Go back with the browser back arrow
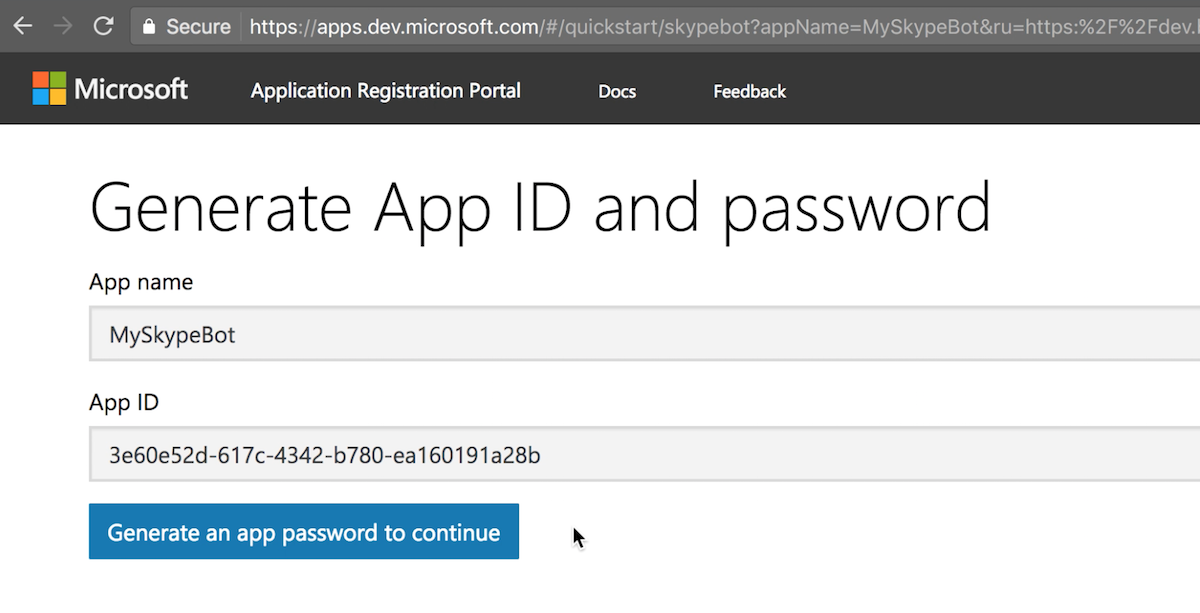The height and width of the screenshot is (613, 1200). 22,26
